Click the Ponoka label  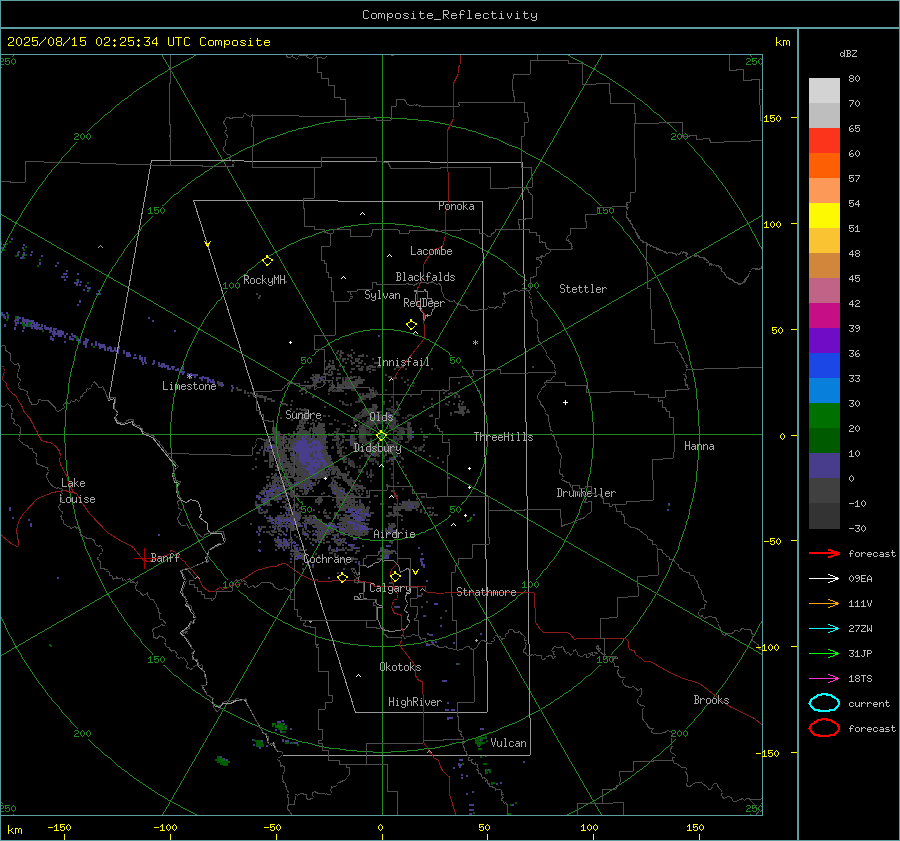pos(456,206)
